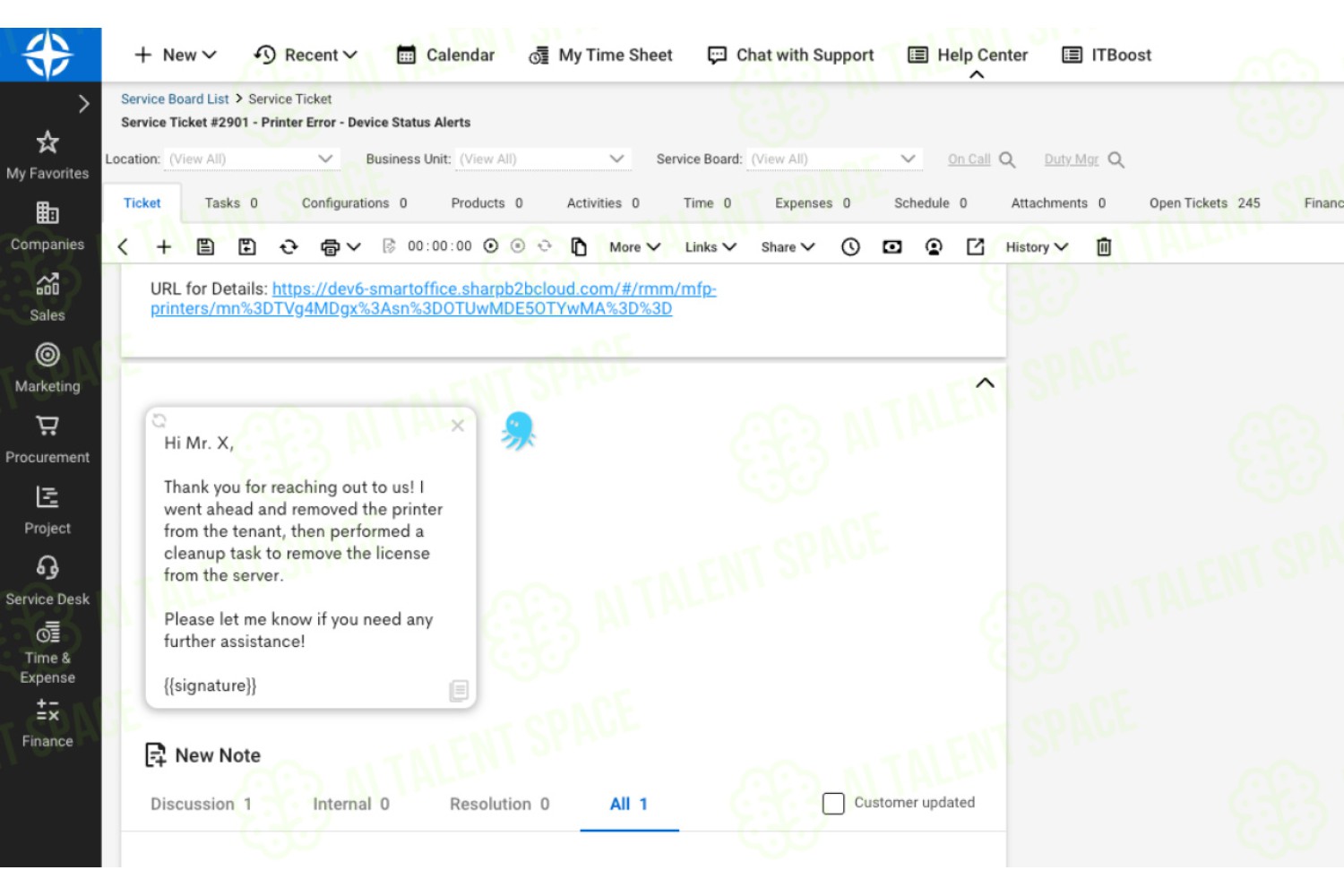
Task: Go back with the left arrow toolbar icon
Action: 123,247
